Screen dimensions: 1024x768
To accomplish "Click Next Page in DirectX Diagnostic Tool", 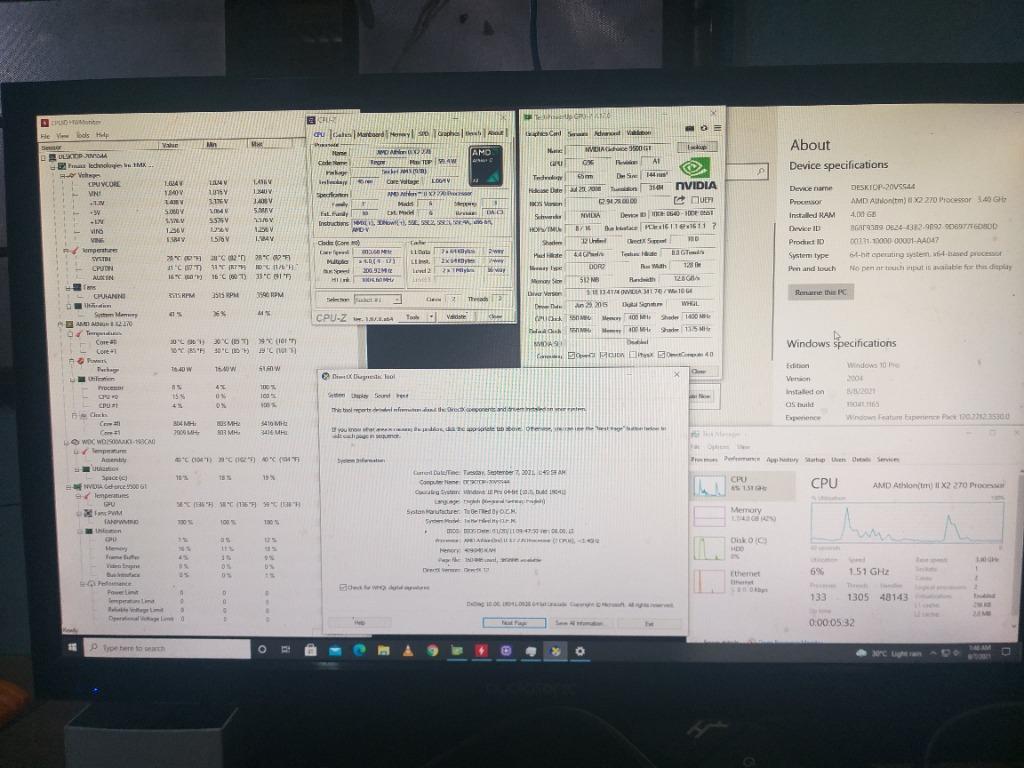I will (514, 623).
